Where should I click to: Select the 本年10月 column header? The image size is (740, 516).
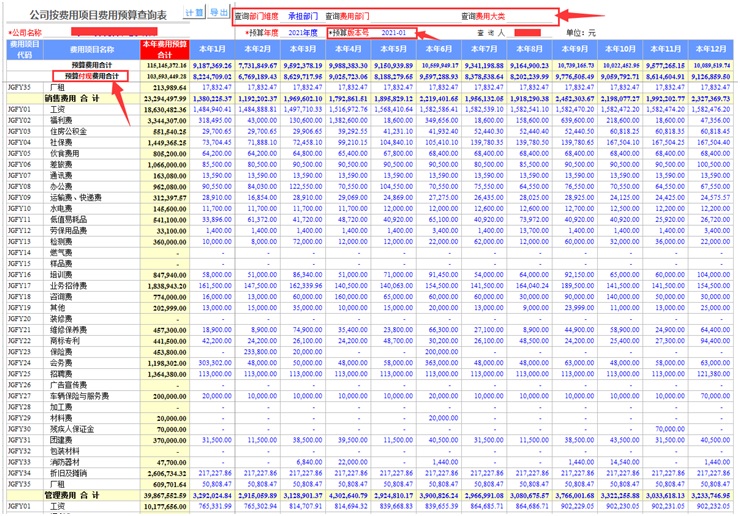point(620,49)
